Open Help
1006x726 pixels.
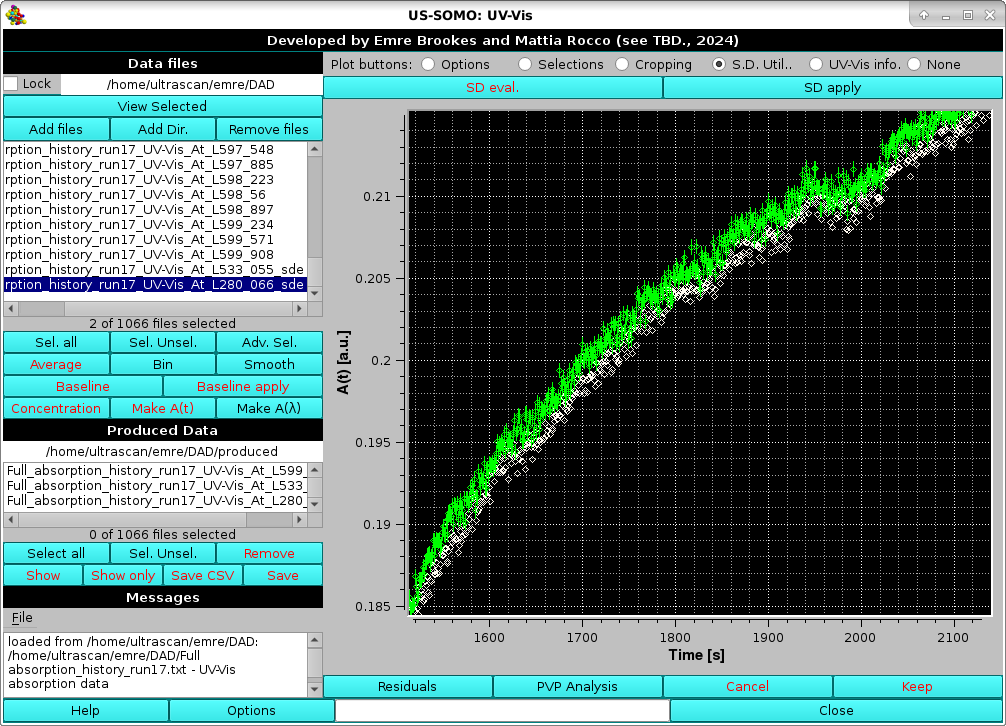[84, 710]
